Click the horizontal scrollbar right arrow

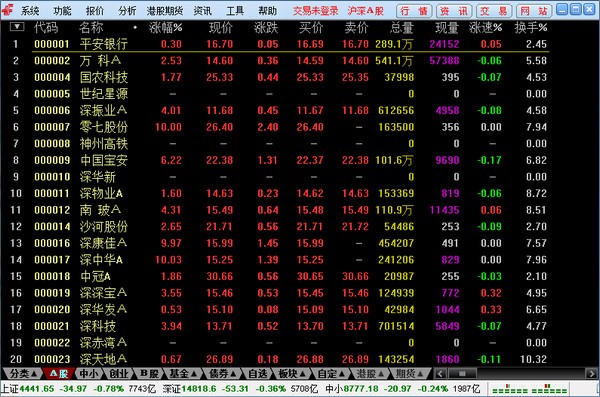(x=591, y=373)
